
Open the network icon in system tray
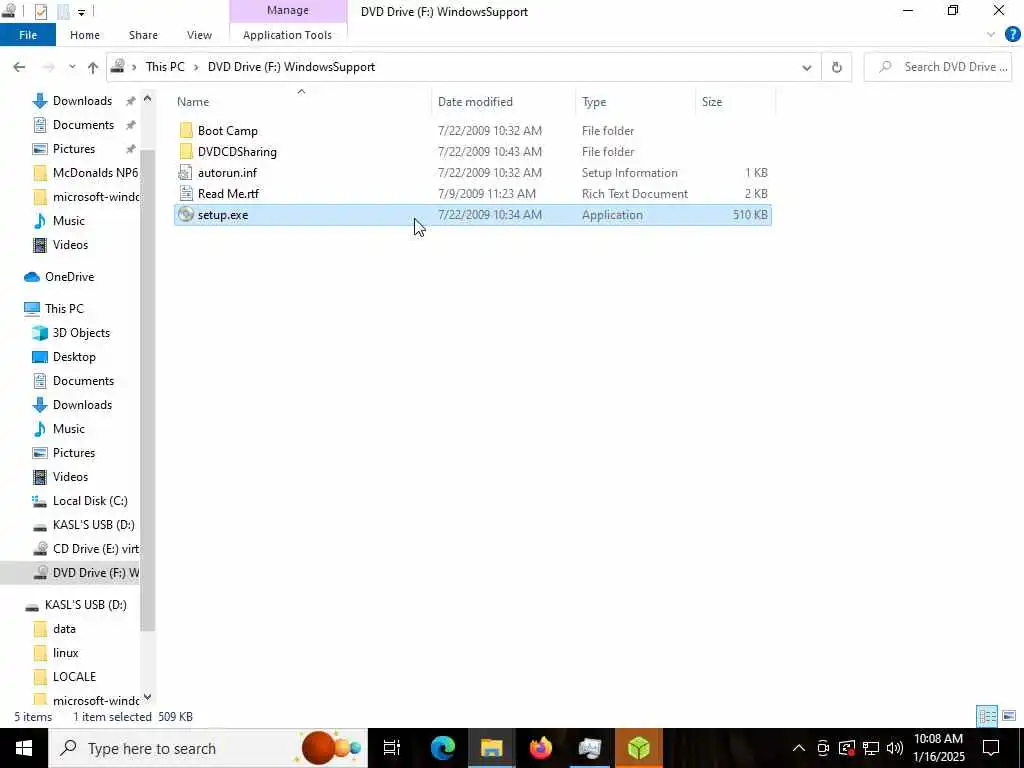(x=871, y=748)
